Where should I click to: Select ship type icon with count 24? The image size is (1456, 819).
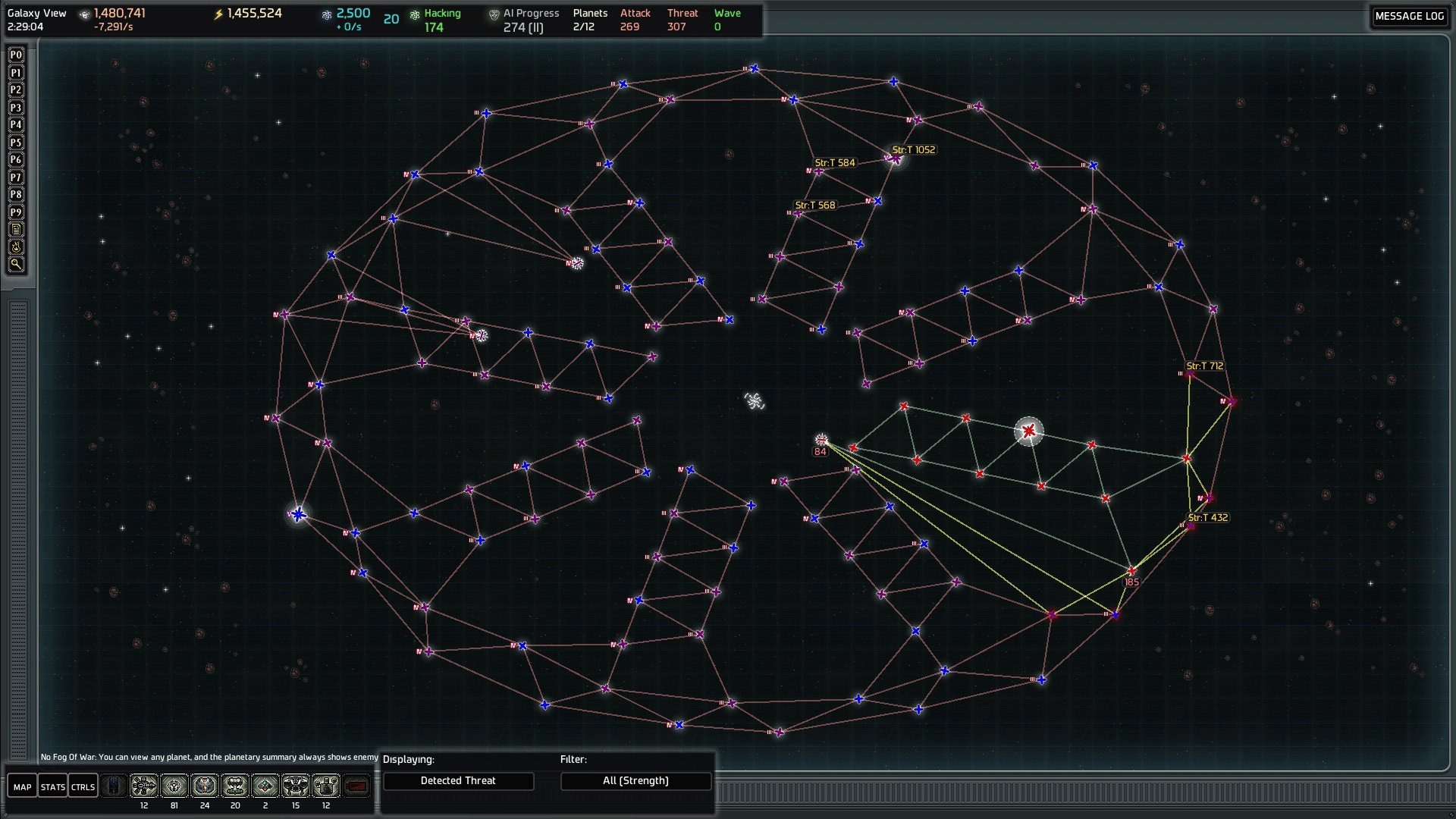(205, 786)
